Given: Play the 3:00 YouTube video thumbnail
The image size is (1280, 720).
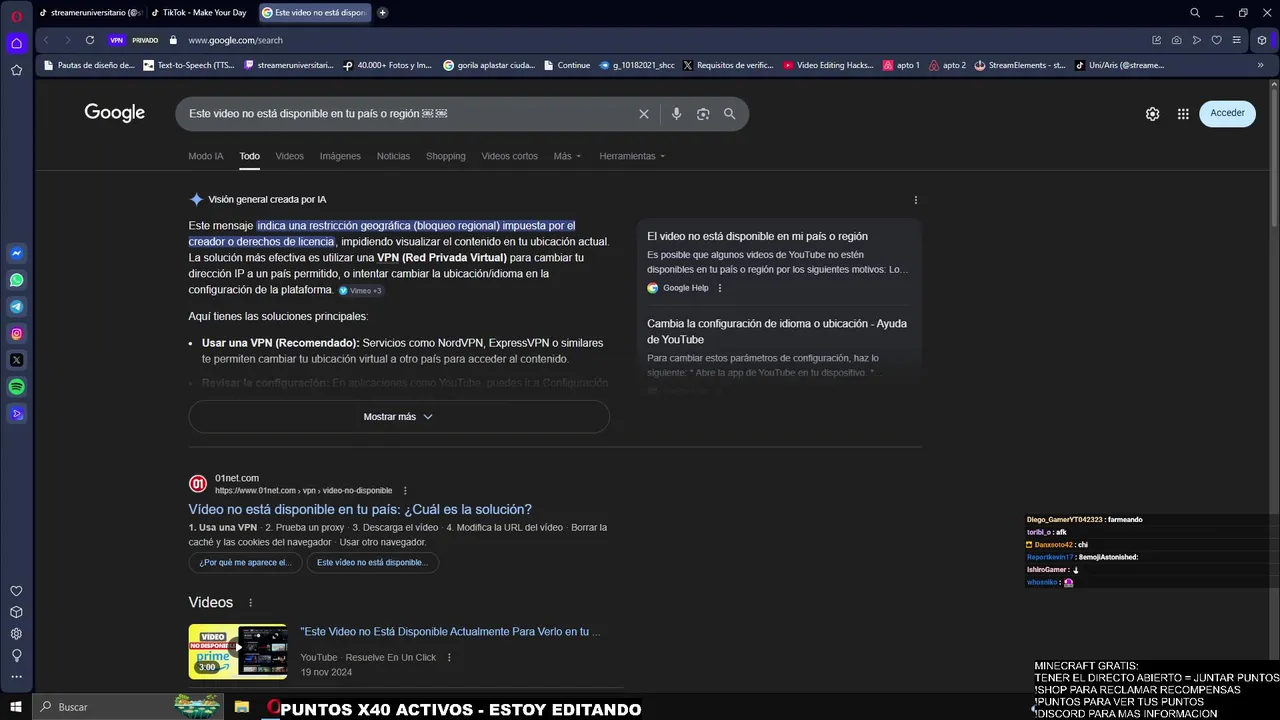Looking at the screenshot, I should tap(238, 651).
